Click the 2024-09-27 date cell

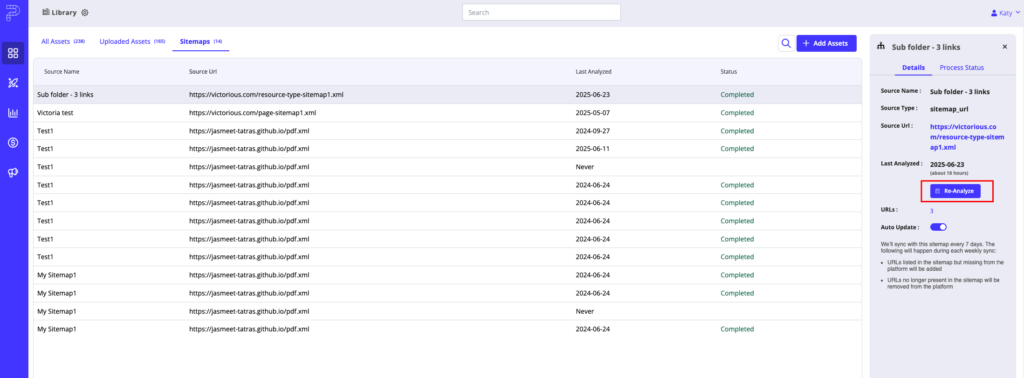coord(592,131)
